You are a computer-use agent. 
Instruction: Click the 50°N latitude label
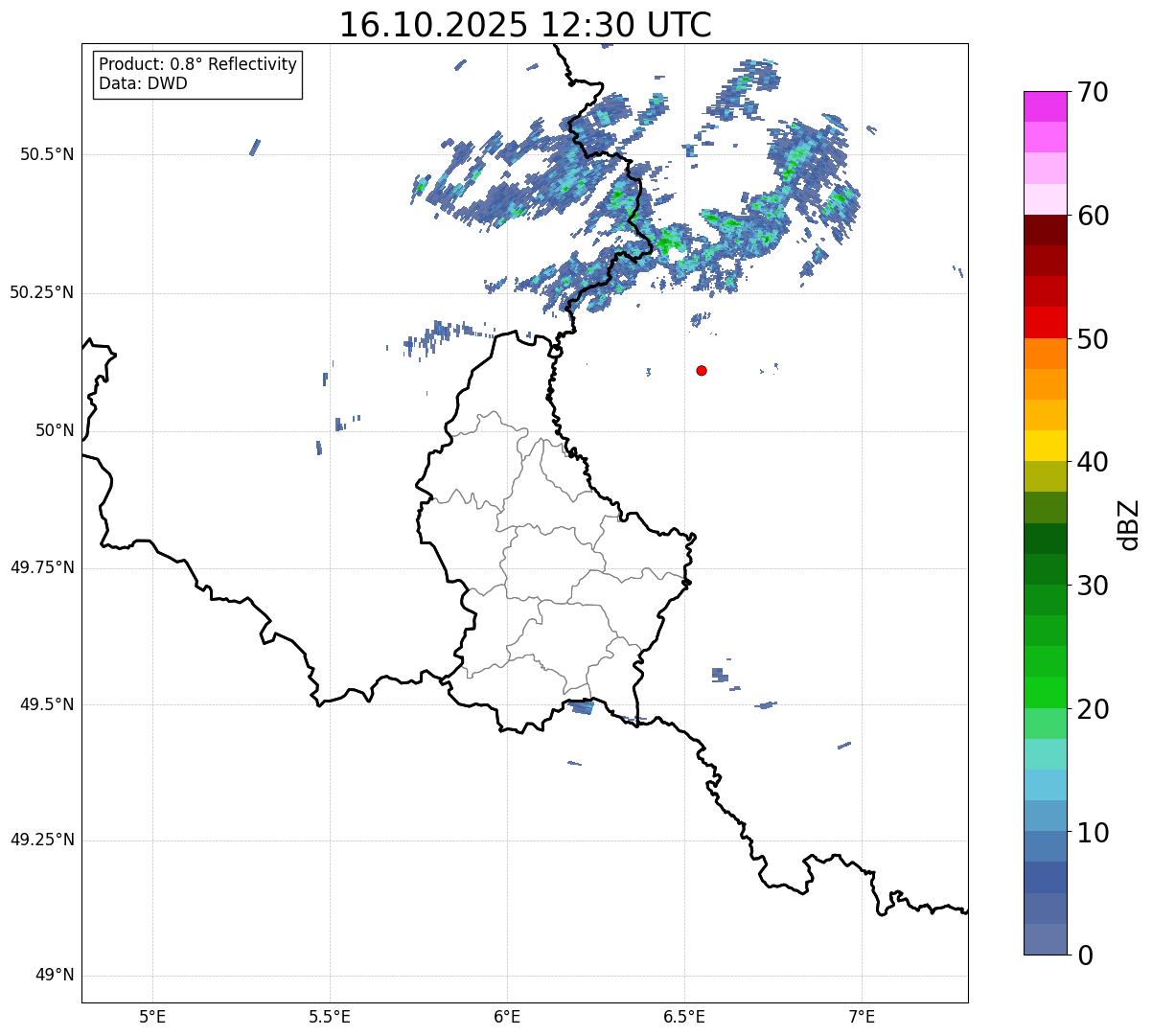[55, 430]
